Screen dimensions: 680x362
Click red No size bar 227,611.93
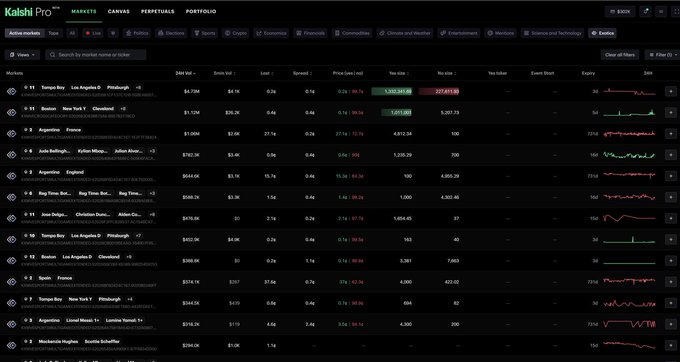click(x=439, y=91)
